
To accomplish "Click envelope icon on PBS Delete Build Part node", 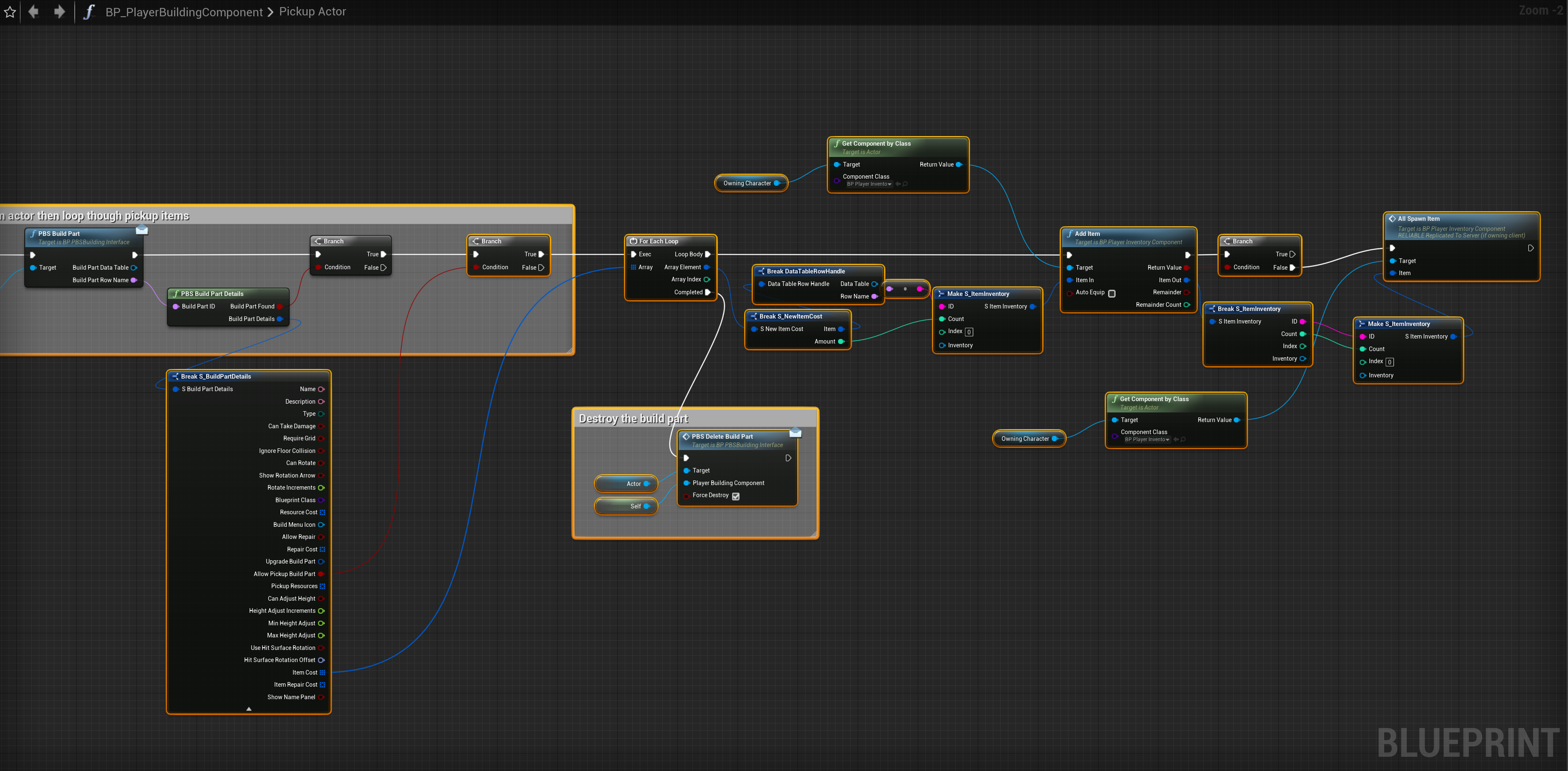I will point(795,432).
